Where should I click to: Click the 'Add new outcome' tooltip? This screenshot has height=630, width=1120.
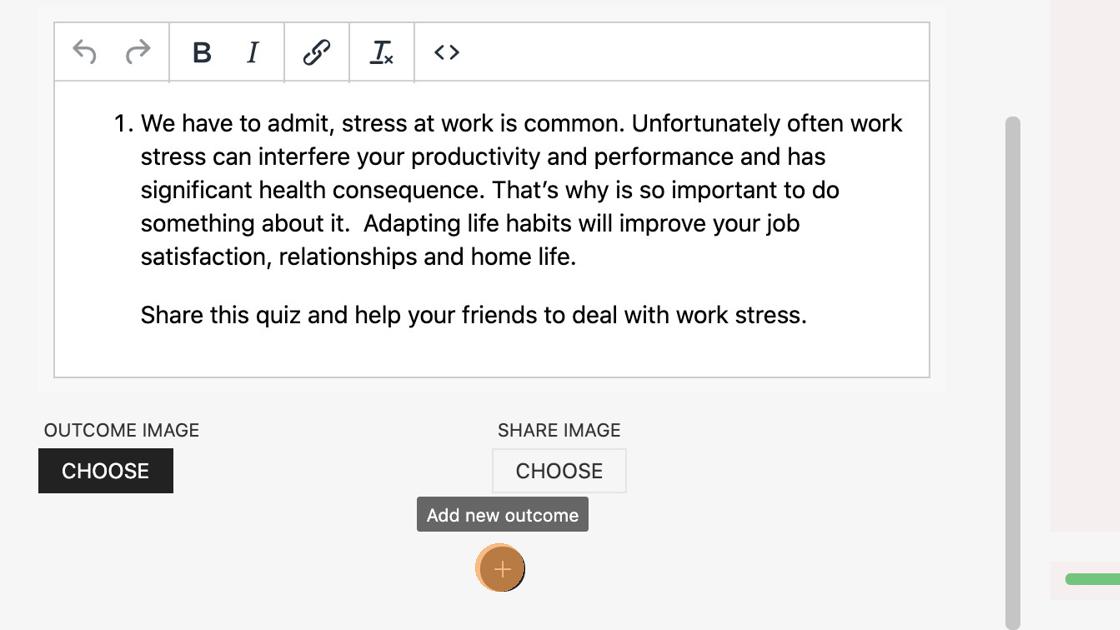tap(502, 515)
